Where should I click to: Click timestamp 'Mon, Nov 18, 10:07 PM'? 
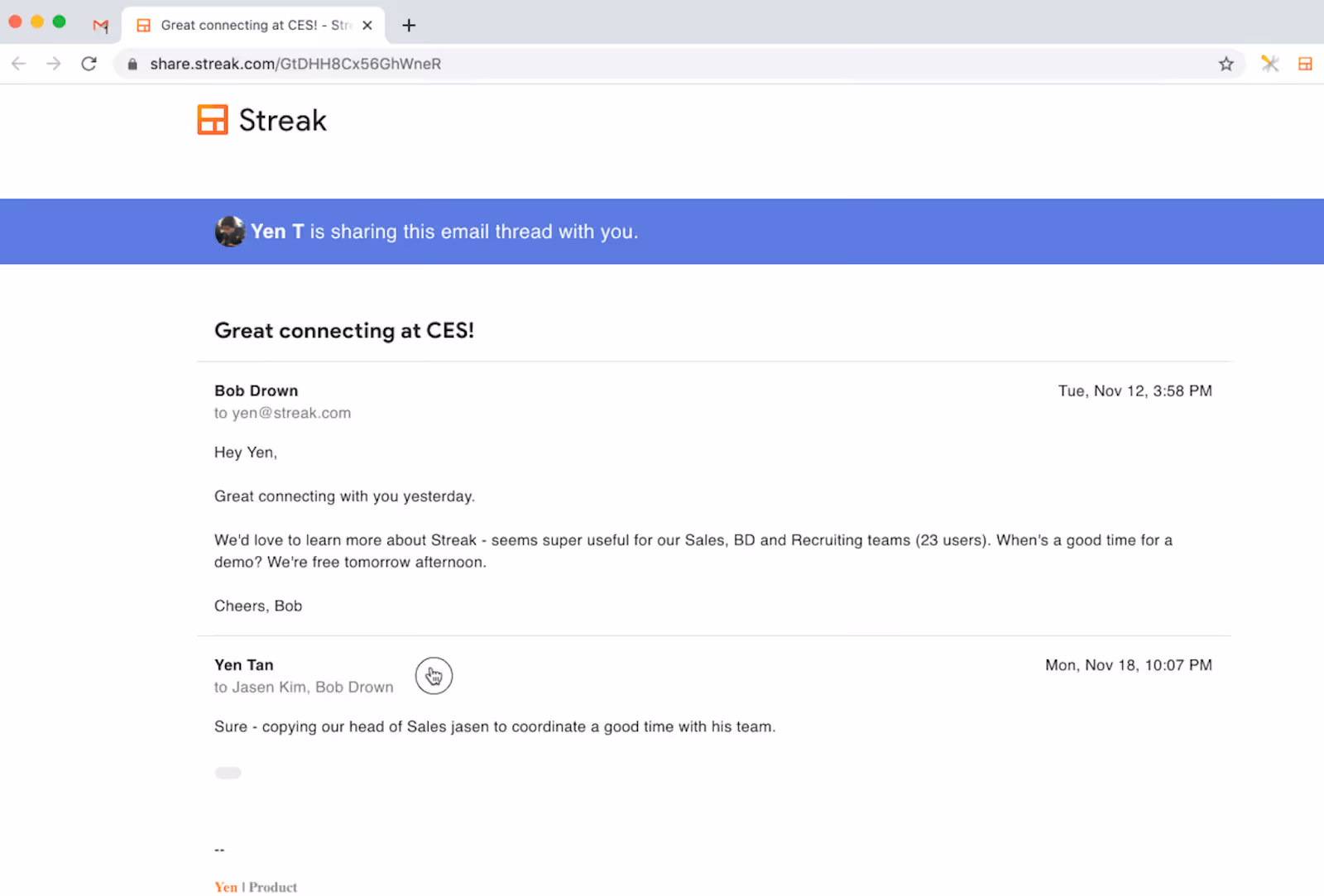[1129, 665]
